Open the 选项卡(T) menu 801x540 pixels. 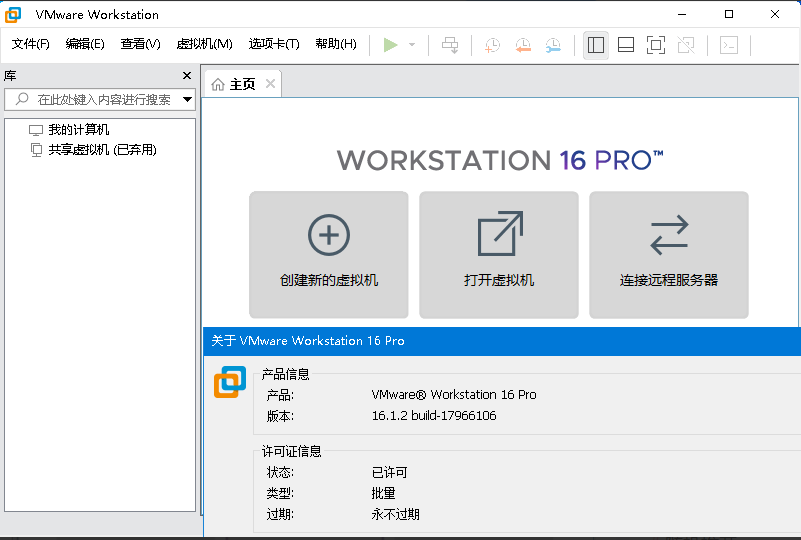pos(274,44)
